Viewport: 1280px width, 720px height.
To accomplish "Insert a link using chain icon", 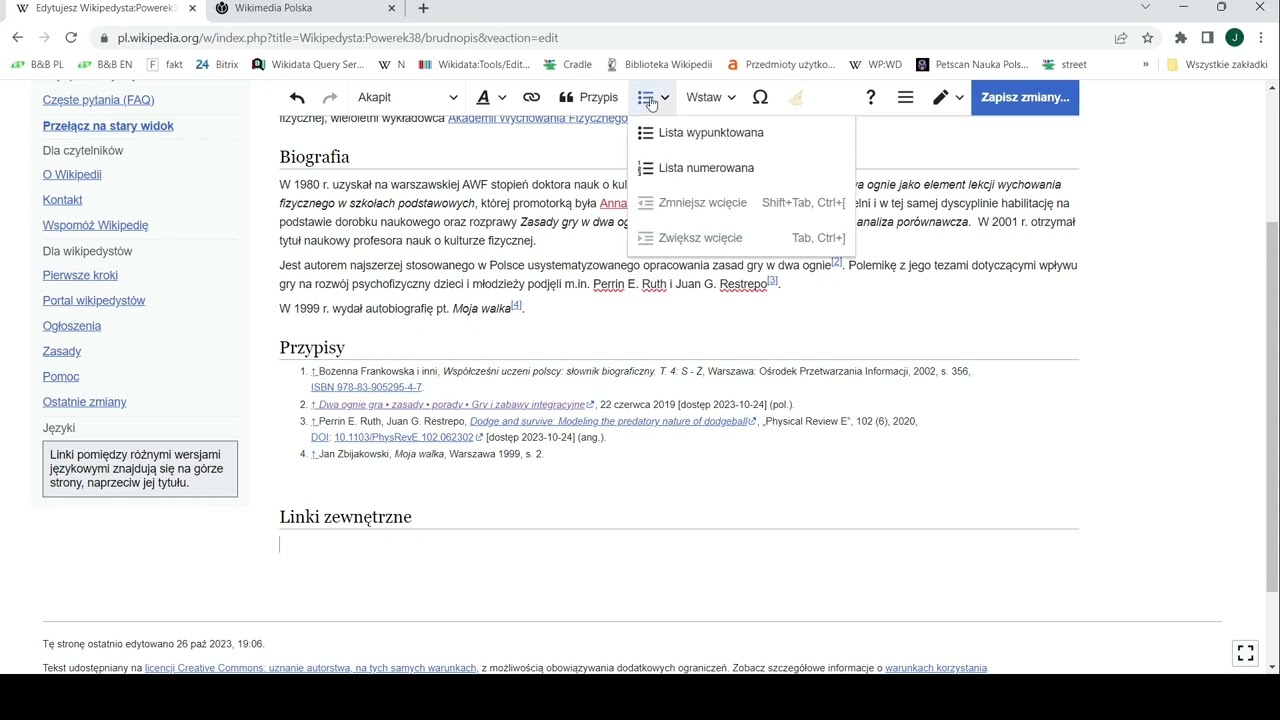I will click(531, 97).
